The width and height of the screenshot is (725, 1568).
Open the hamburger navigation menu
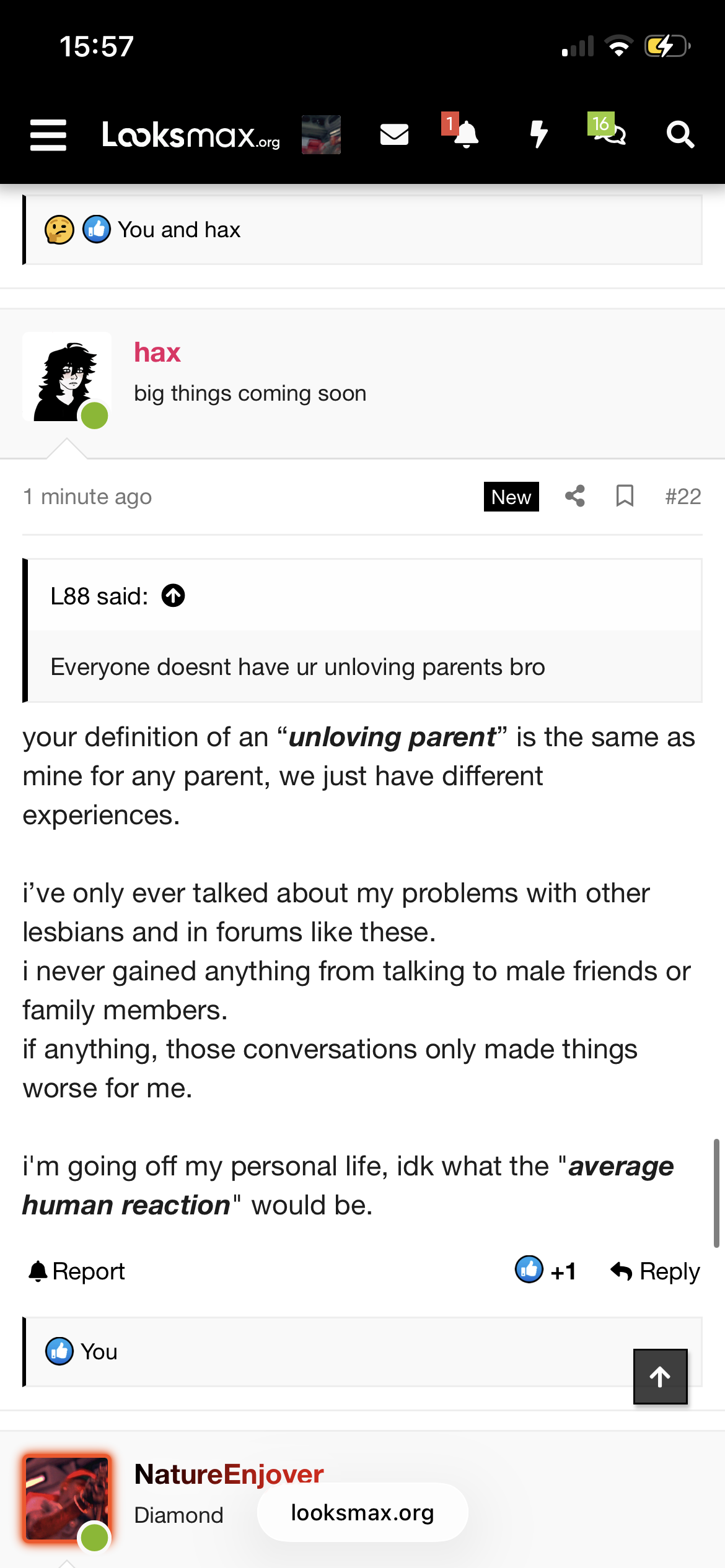coord(48,134)
